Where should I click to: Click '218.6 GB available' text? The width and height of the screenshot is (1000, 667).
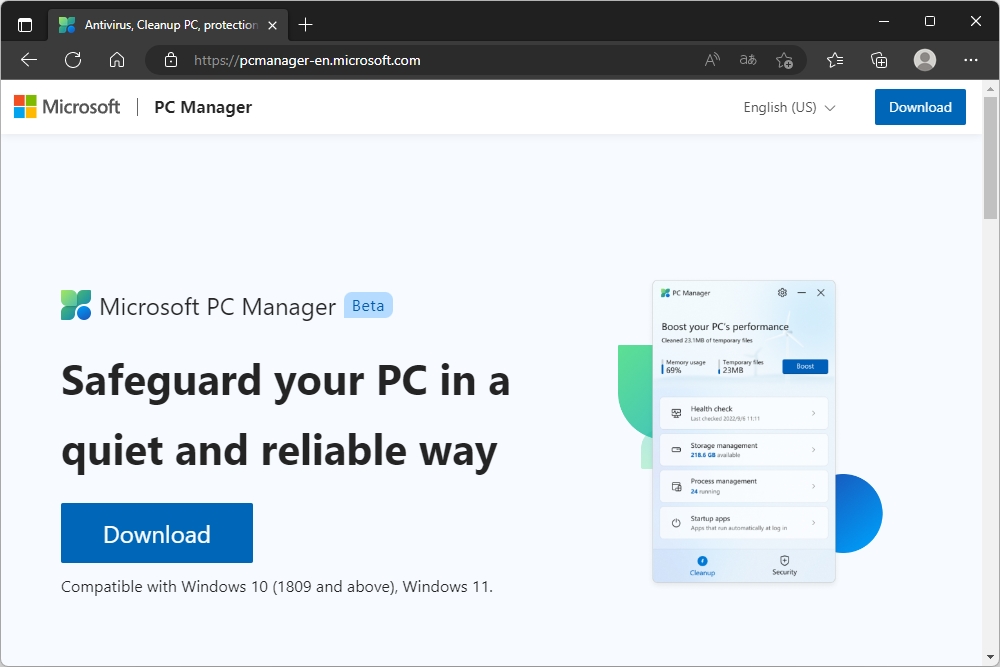click(715, 455)
